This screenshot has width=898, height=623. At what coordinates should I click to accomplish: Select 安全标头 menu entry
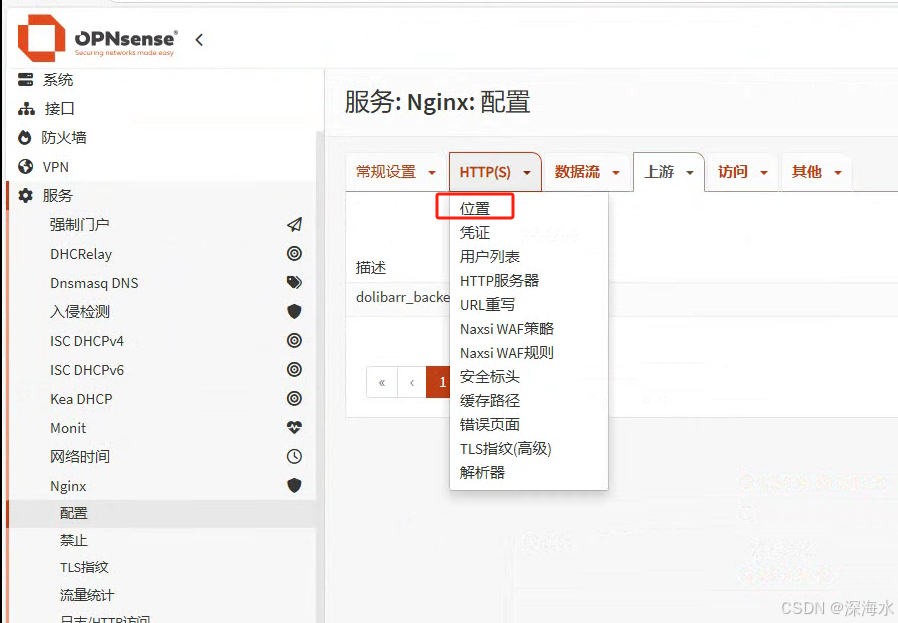pyautogui.click(x=490, y=377)
